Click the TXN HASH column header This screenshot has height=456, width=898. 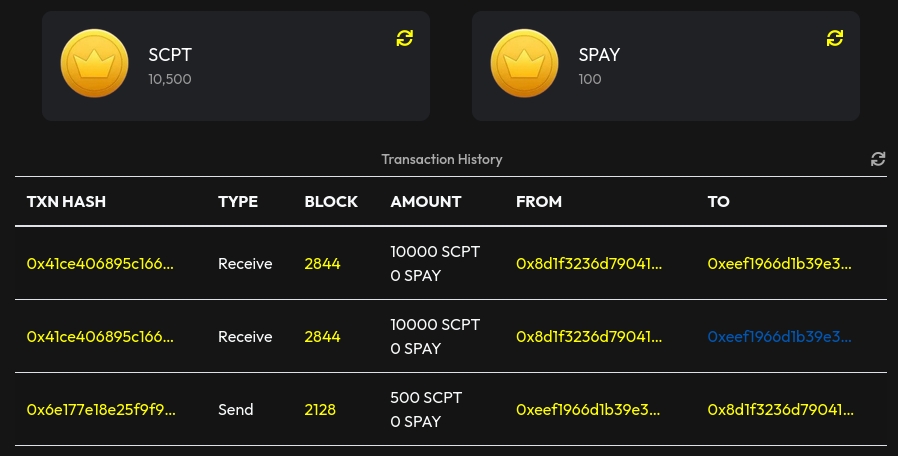pyautogui.click(x=66, y=202)
